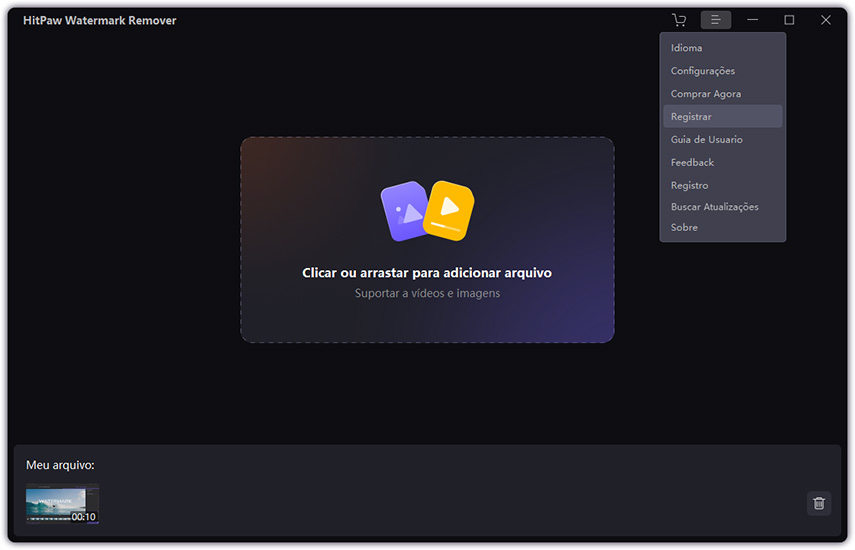Close HitPaw Watermark Remover
Viewport: 855px width, 550px height.
[x=826, y=20]
